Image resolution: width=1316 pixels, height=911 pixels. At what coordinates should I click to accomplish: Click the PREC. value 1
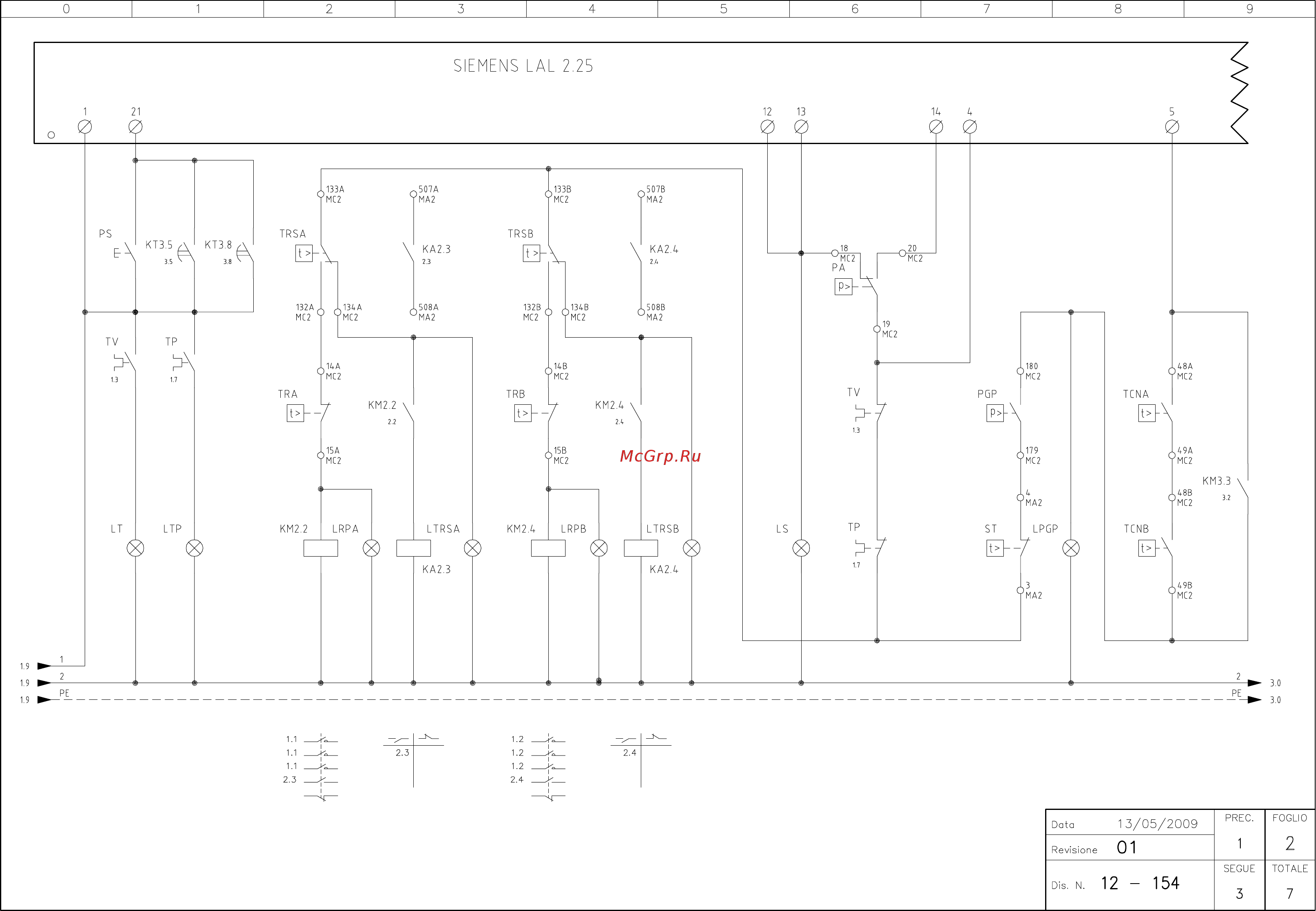(x=1239, y=843)
